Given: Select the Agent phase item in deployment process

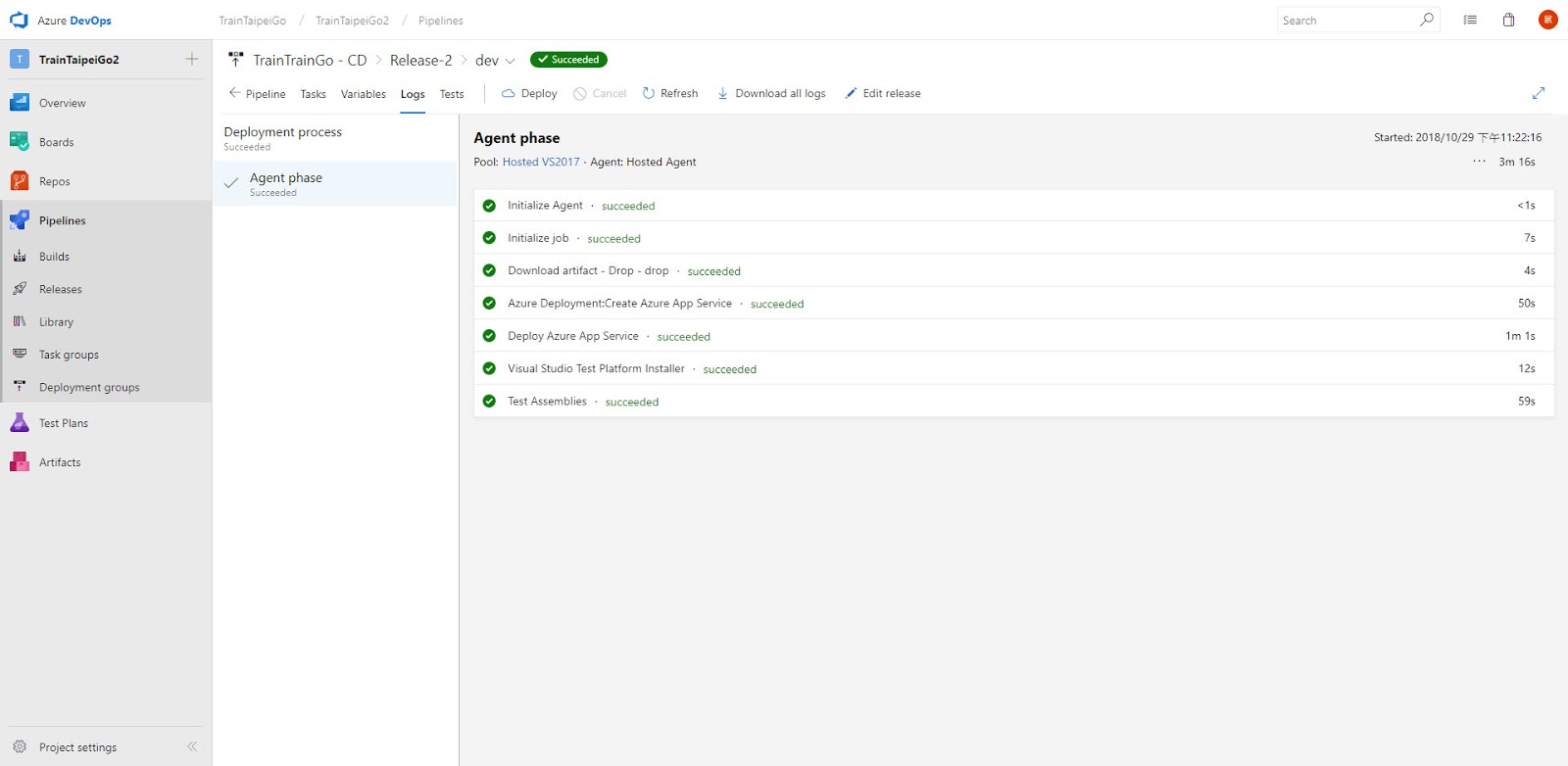Looking at the screenshot, I should (335, 183).
